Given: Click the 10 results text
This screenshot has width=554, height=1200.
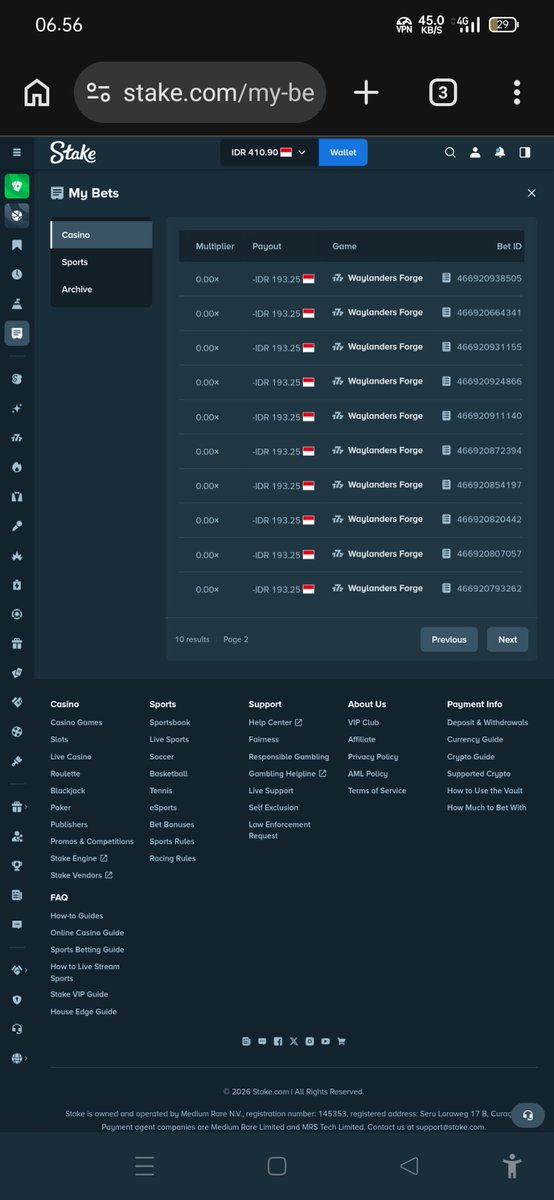Looking at the screenshot, I should (192, 639).
